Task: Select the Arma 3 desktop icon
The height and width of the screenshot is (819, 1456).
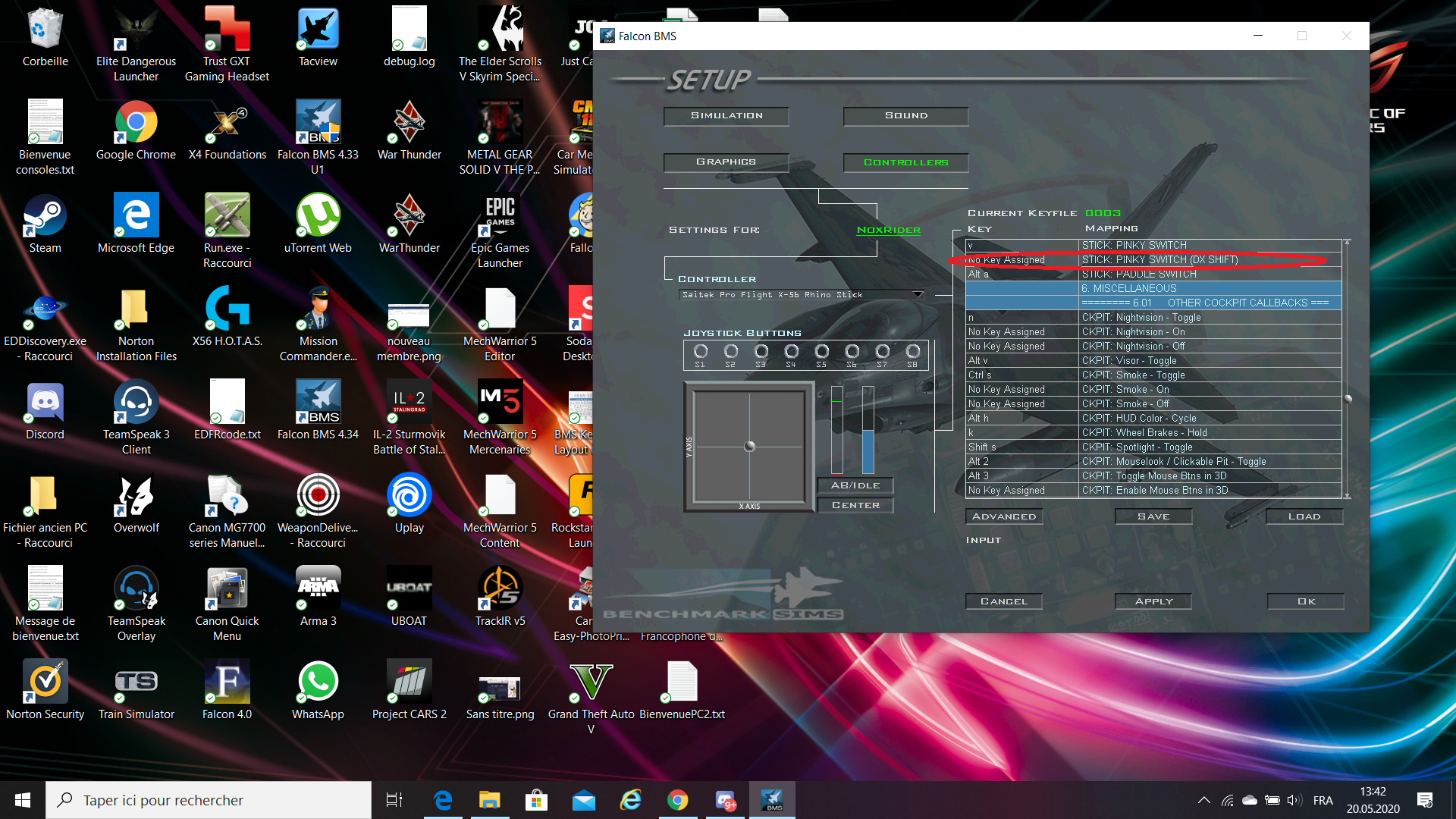Action: (x=318, y=598)
